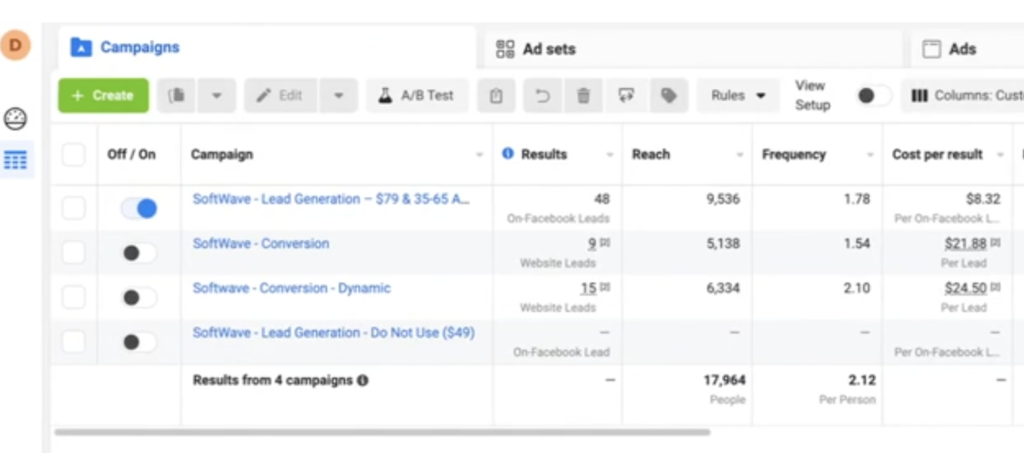
Task: Tick the select-all checkbox in header
Action: 74,155
